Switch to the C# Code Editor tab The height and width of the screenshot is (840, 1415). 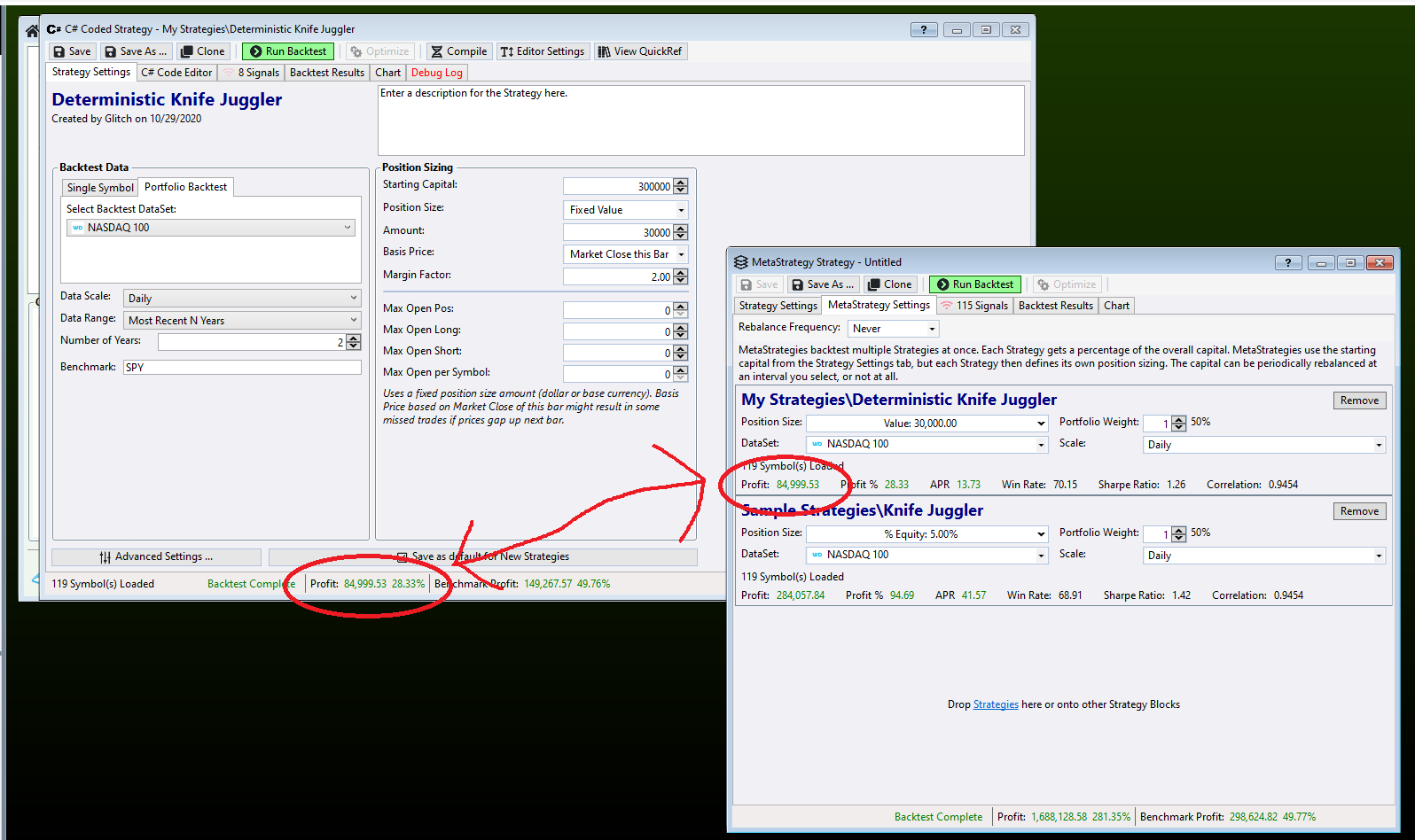point(176,73)
